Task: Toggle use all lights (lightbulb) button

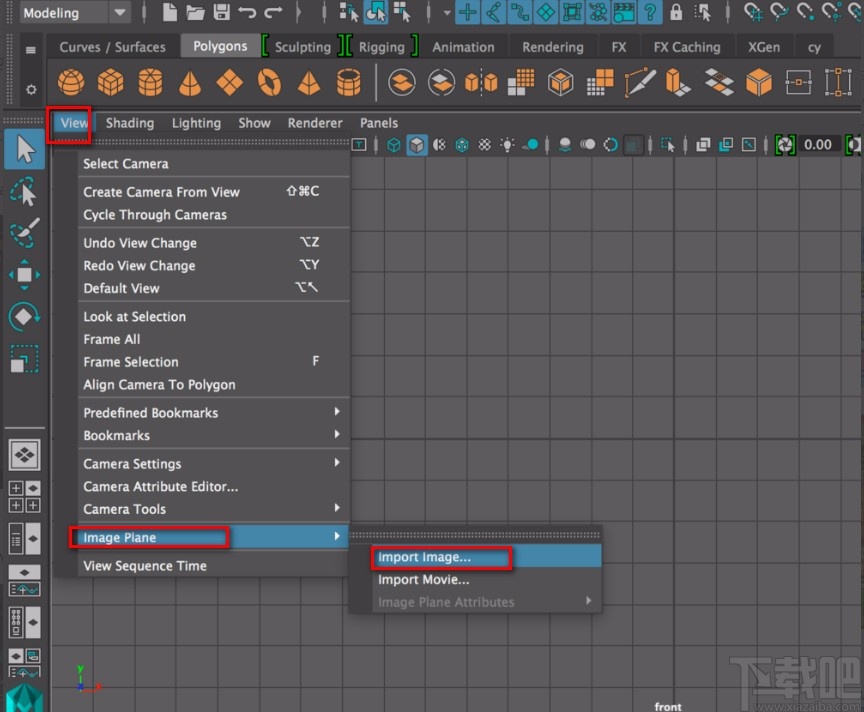Action: (507, 145)
